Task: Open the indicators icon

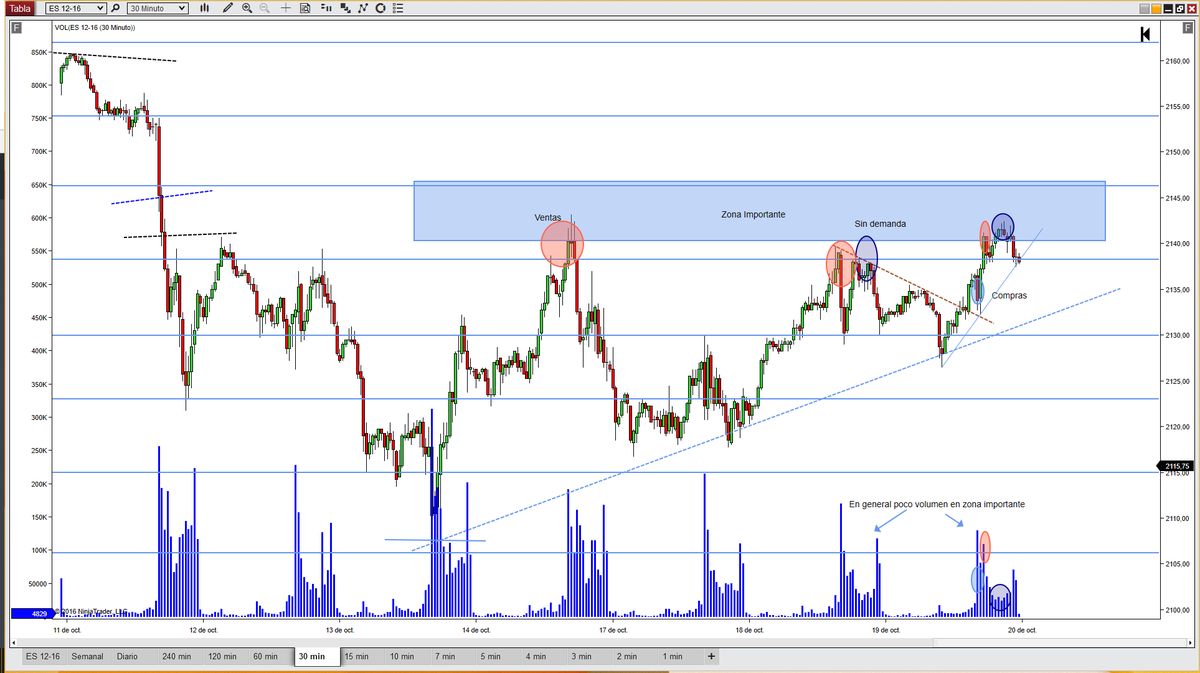Action: [345, 8]
